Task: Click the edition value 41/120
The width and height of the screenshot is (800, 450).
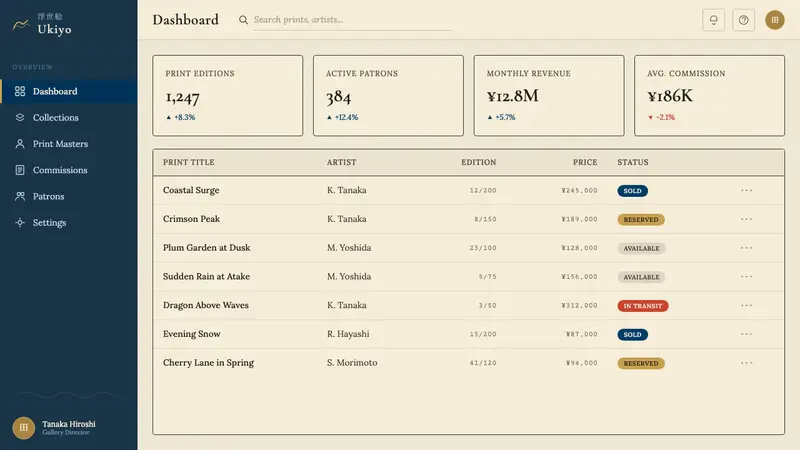Action: [483, 363]
